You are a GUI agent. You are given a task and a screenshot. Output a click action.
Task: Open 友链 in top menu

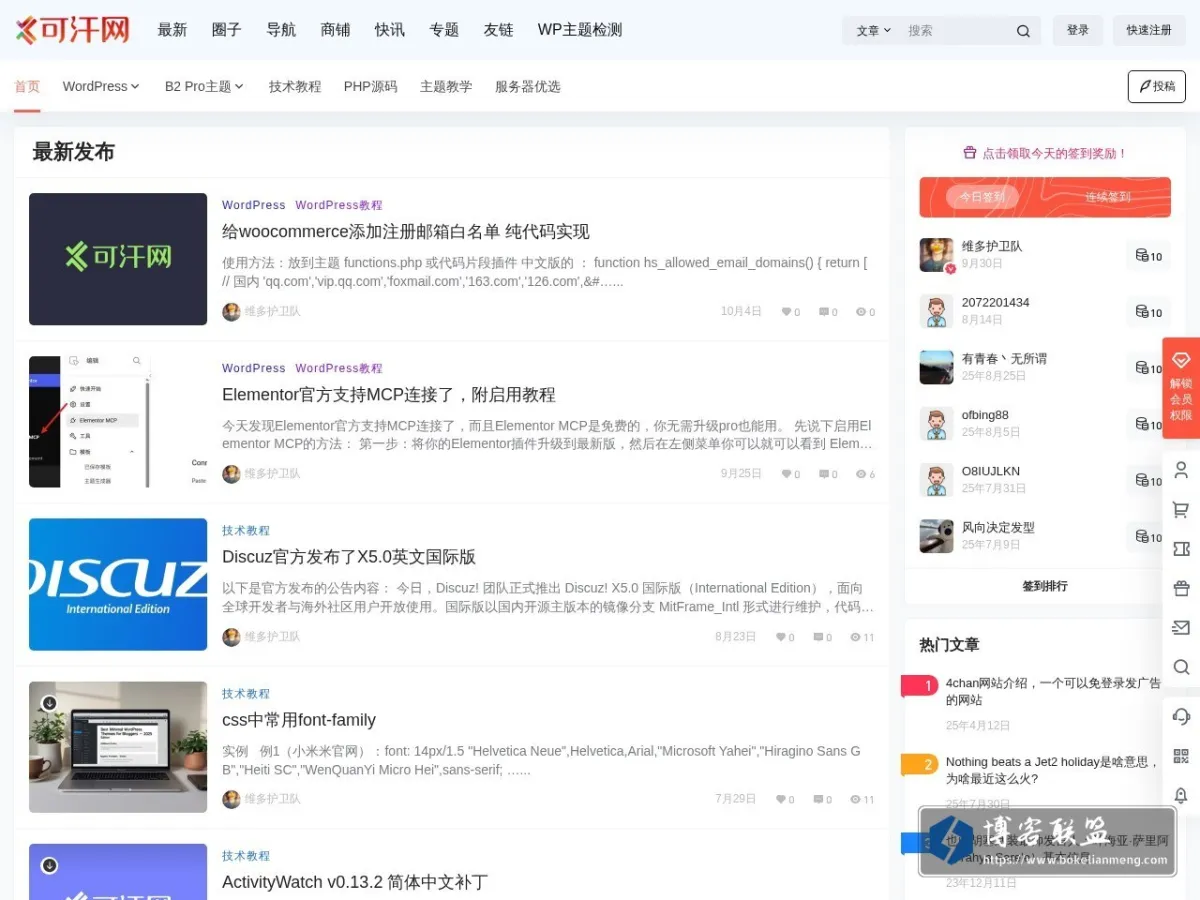[x=498, y=30]
